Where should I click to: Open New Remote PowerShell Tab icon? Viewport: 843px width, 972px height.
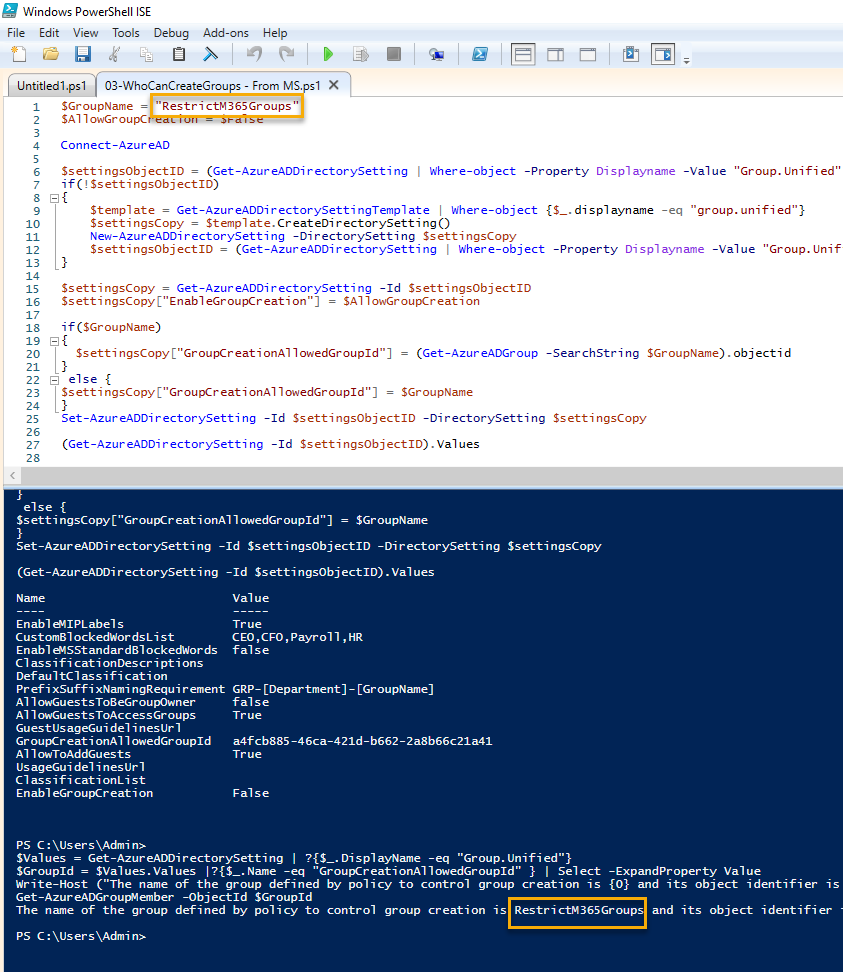(x=436, y=55)
